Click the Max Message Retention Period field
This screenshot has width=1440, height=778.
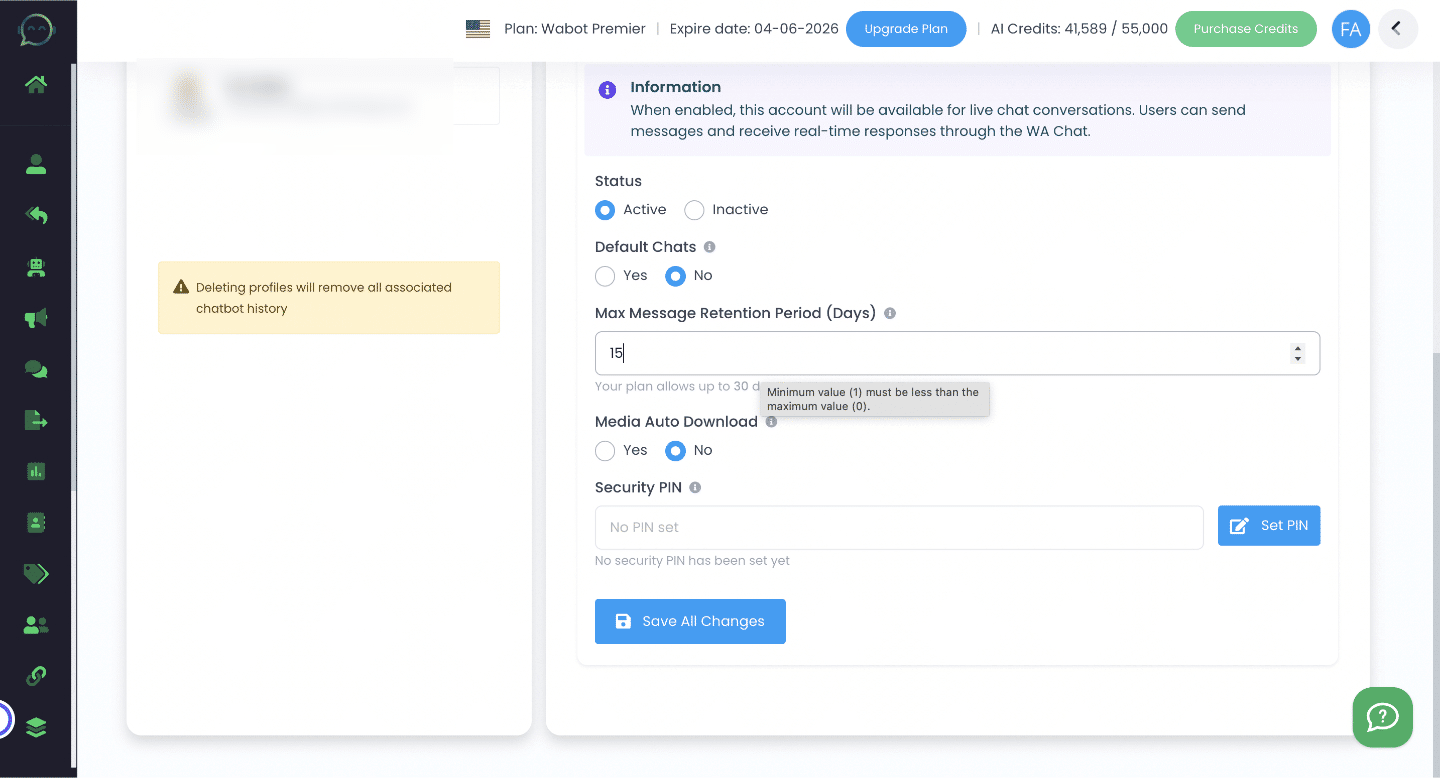tap(940, 353)
